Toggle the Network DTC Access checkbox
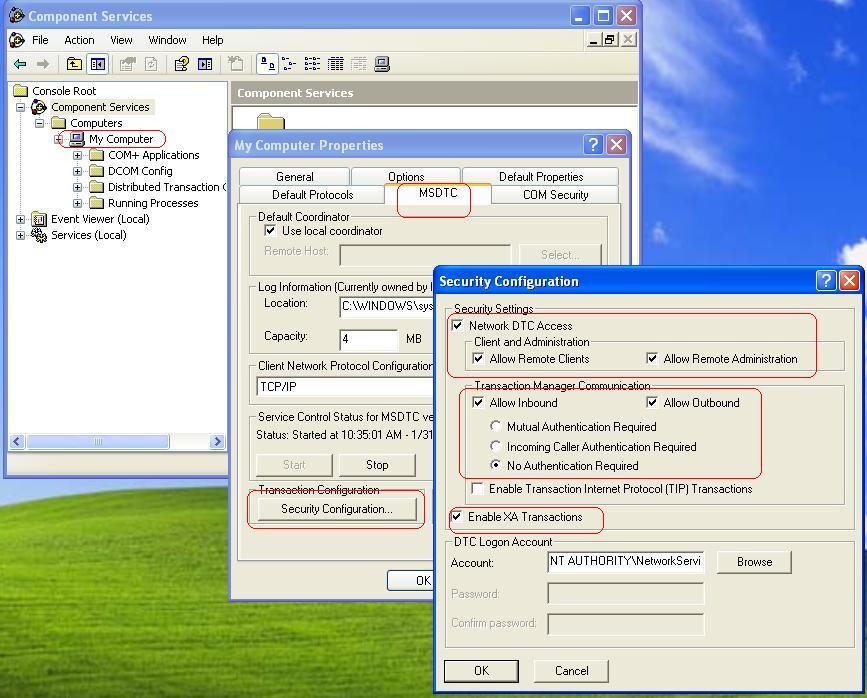The width and height of the screenshot is (867, 698). coord(457,325)
